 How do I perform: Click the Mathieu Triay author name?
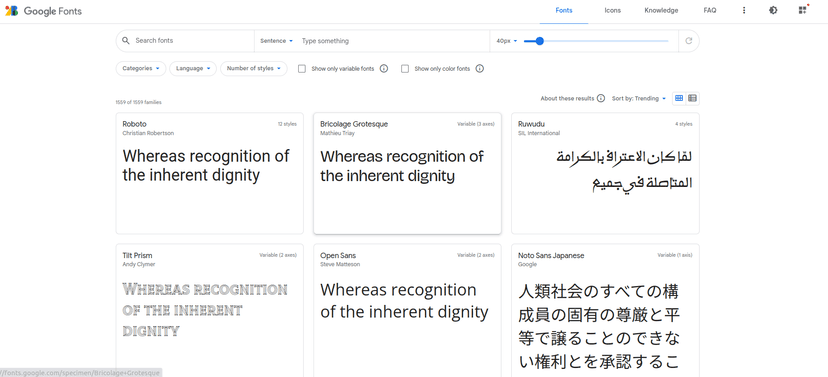(x=337, y=133)
